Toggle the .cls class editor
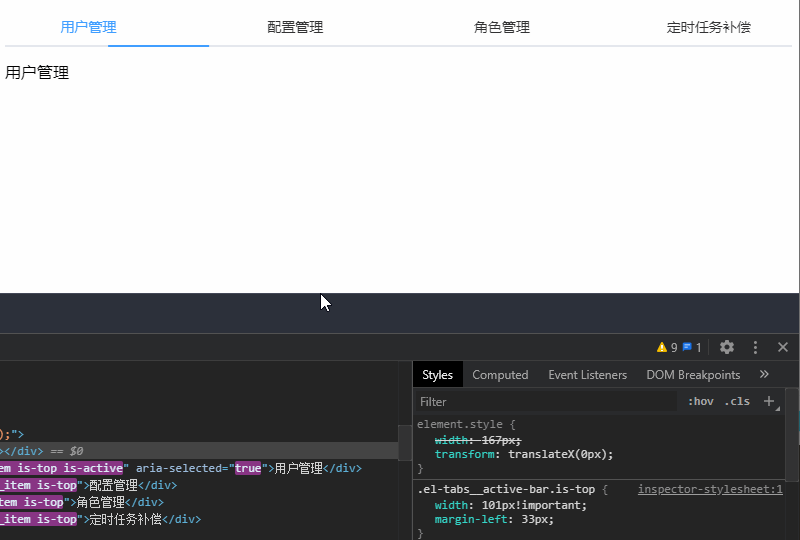The height and width of the screenshot is (540, 800). pyautogui.click(x=737, y=402)
